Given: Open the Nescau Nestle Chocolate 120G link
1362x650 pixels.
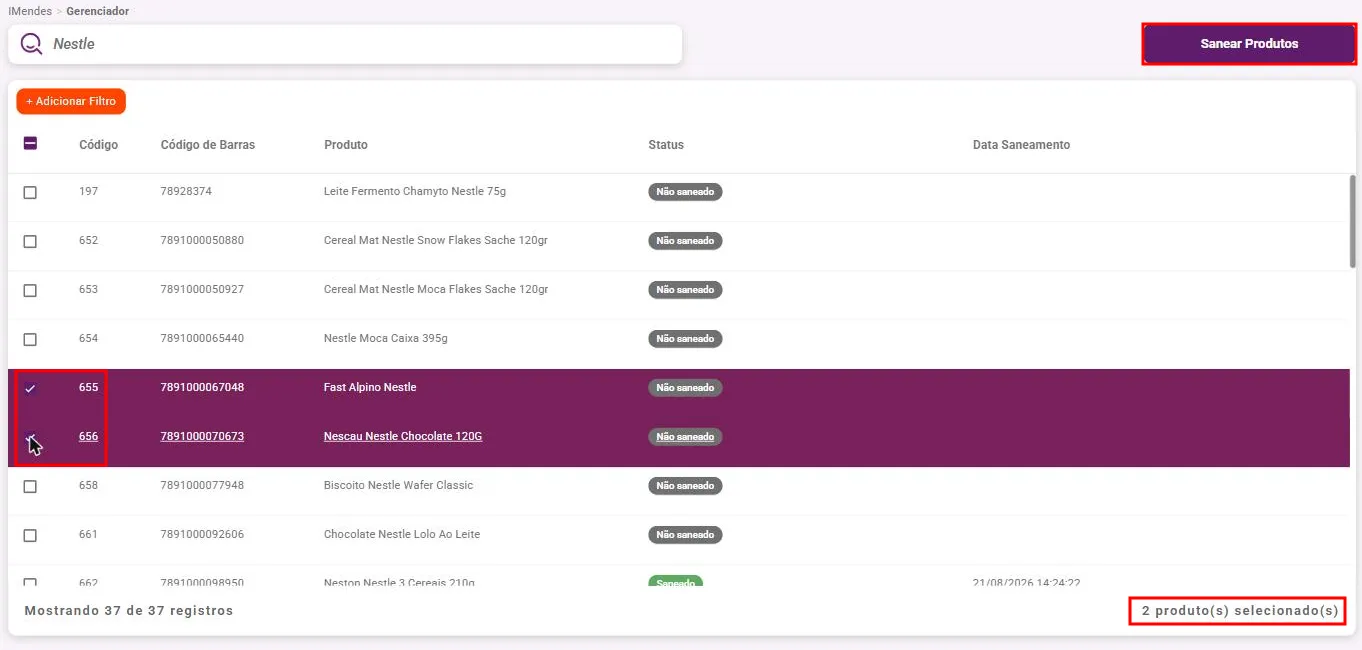Looking at the screenshot, I should pyautogui.click(x=403, y=436).
